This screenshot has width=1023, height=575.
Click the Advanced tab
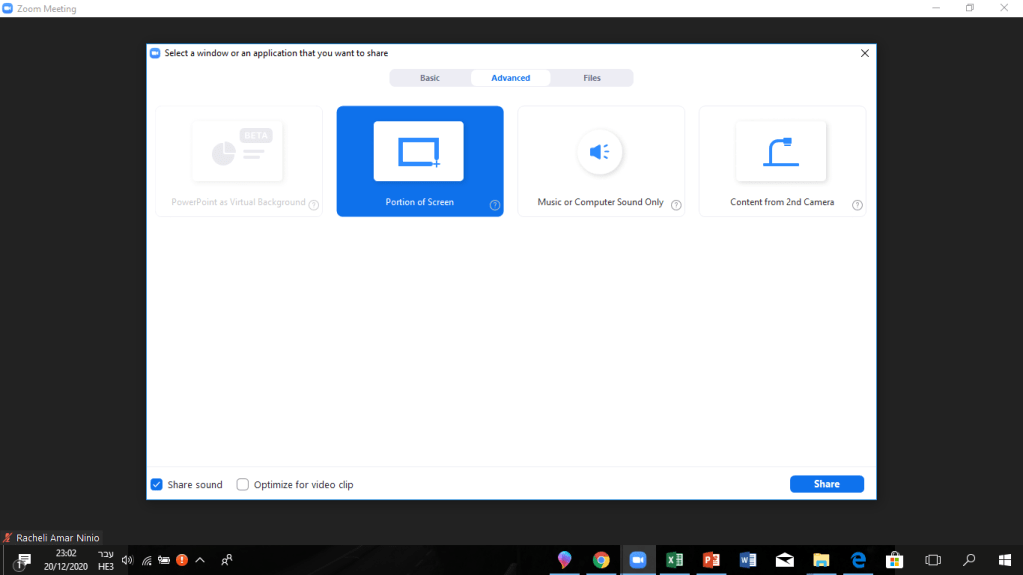click(x=510, y=78)
